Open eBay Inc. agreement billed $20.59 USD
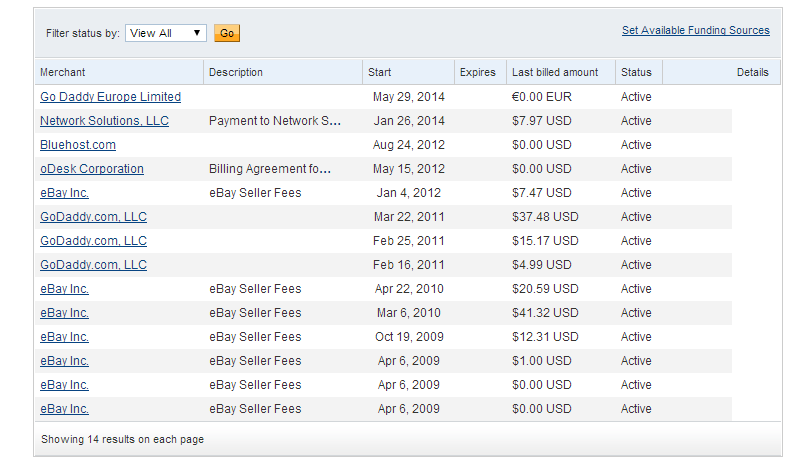The height and width of the screenshot is (471, 810). click(x=64, y=289)
